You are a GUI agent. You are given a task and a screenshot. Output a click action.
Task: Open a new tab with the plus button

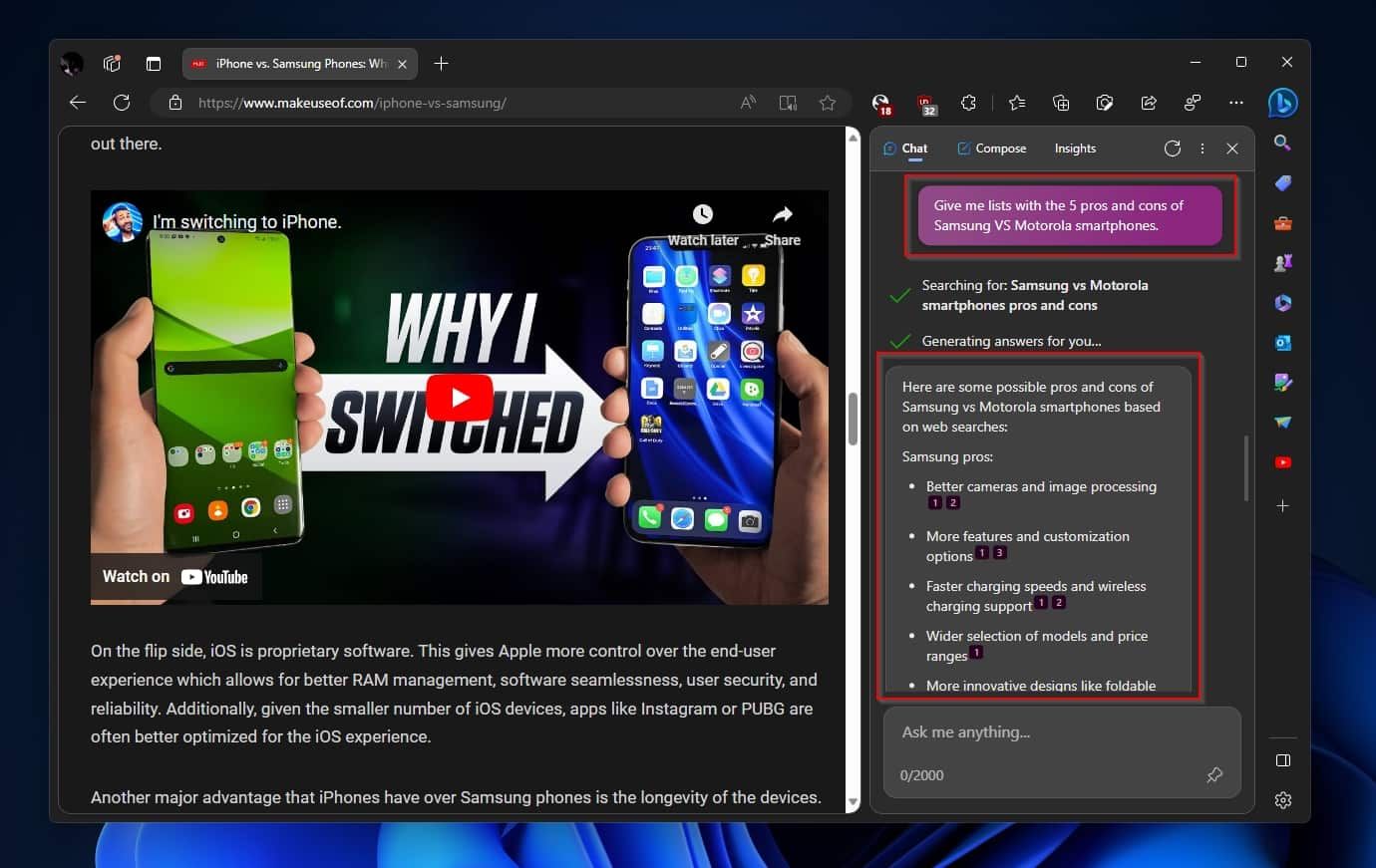point(442,64)
